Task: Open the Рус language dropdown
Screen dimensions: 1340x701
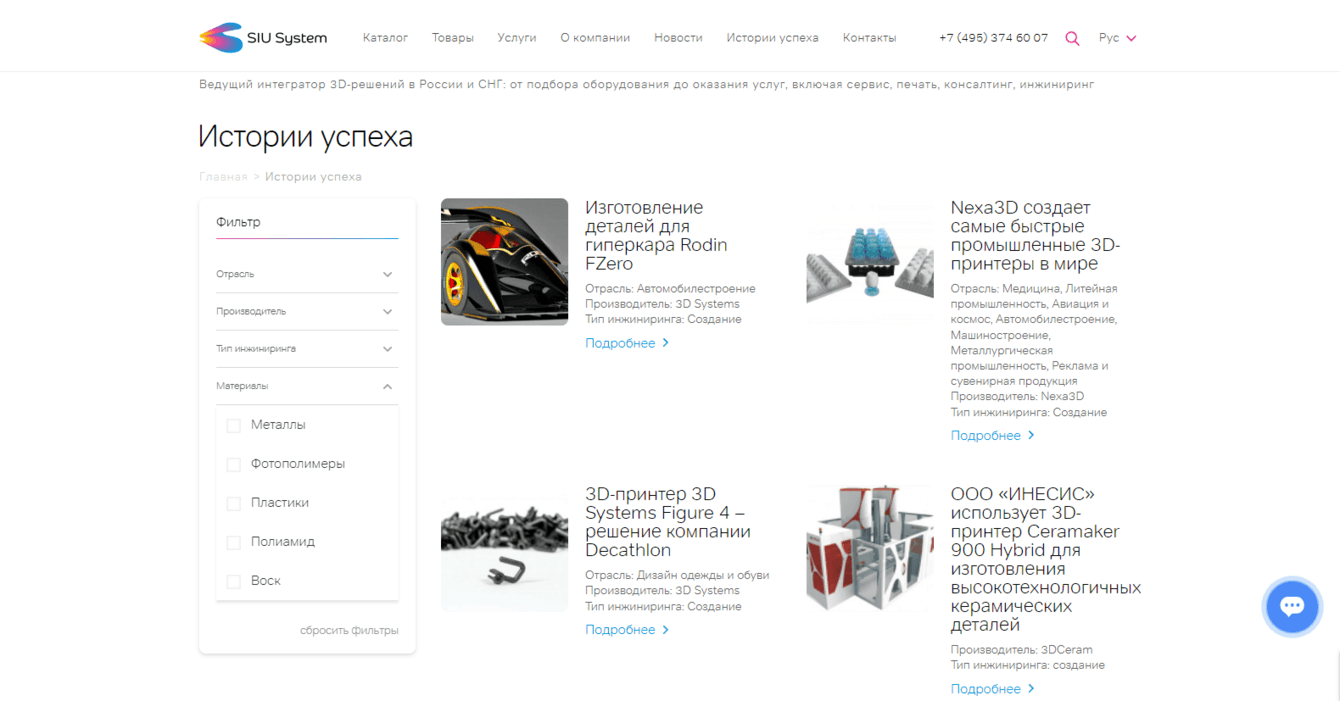Action: 1117,38
